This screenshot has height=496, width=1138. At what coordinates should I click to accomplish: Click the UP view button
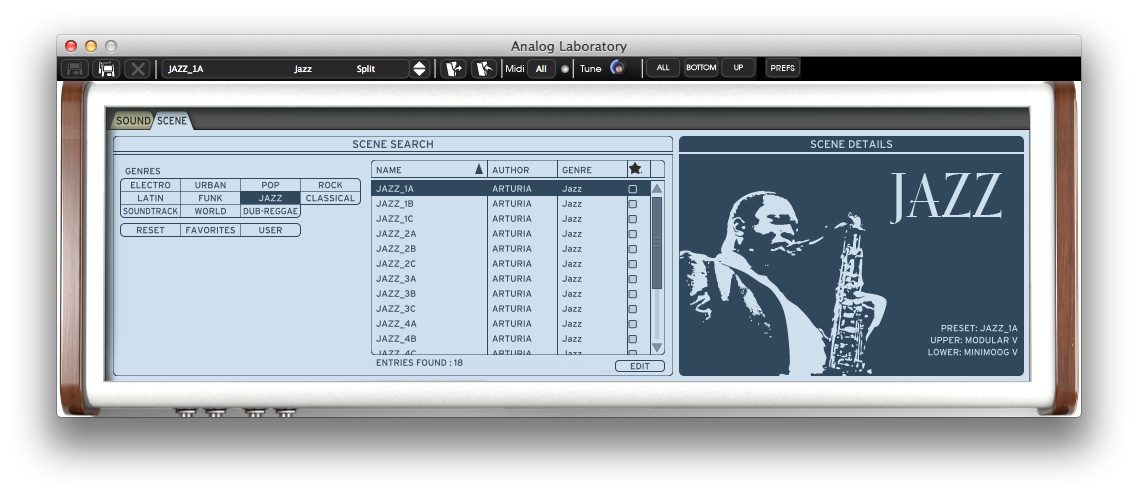[738, 68]
